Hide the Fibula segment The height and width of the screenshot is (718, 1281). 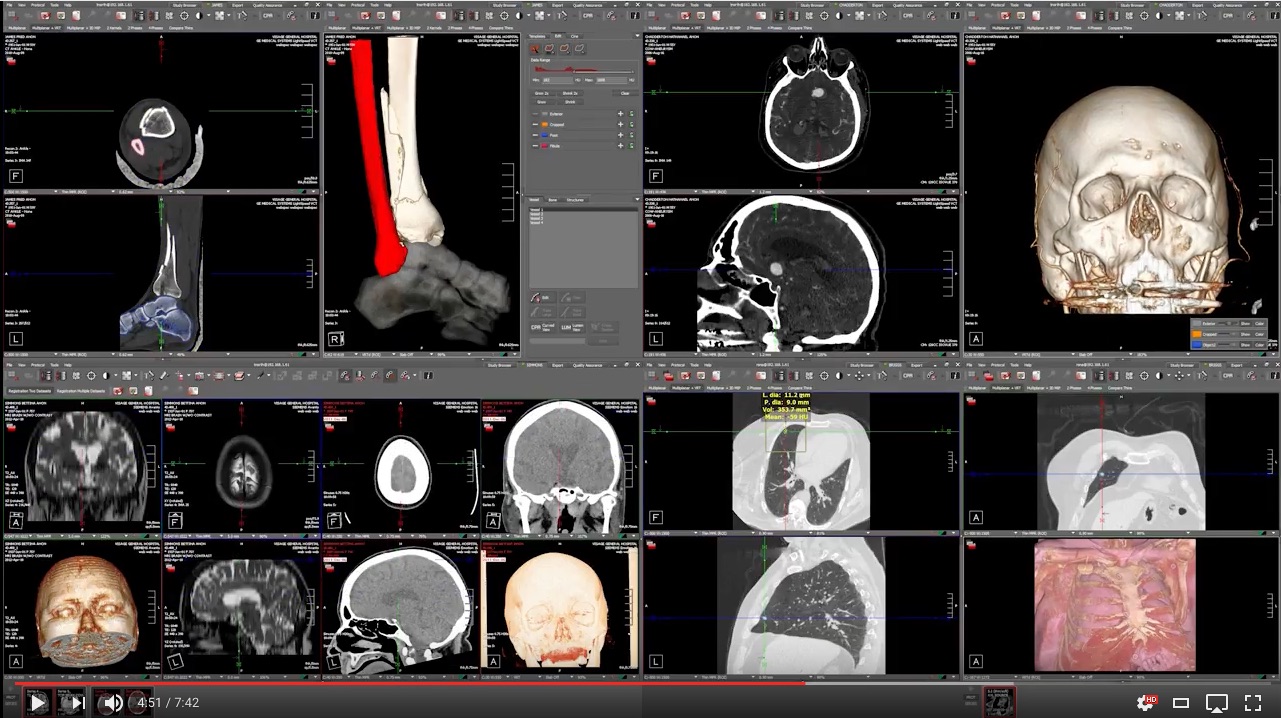point(534,146)
